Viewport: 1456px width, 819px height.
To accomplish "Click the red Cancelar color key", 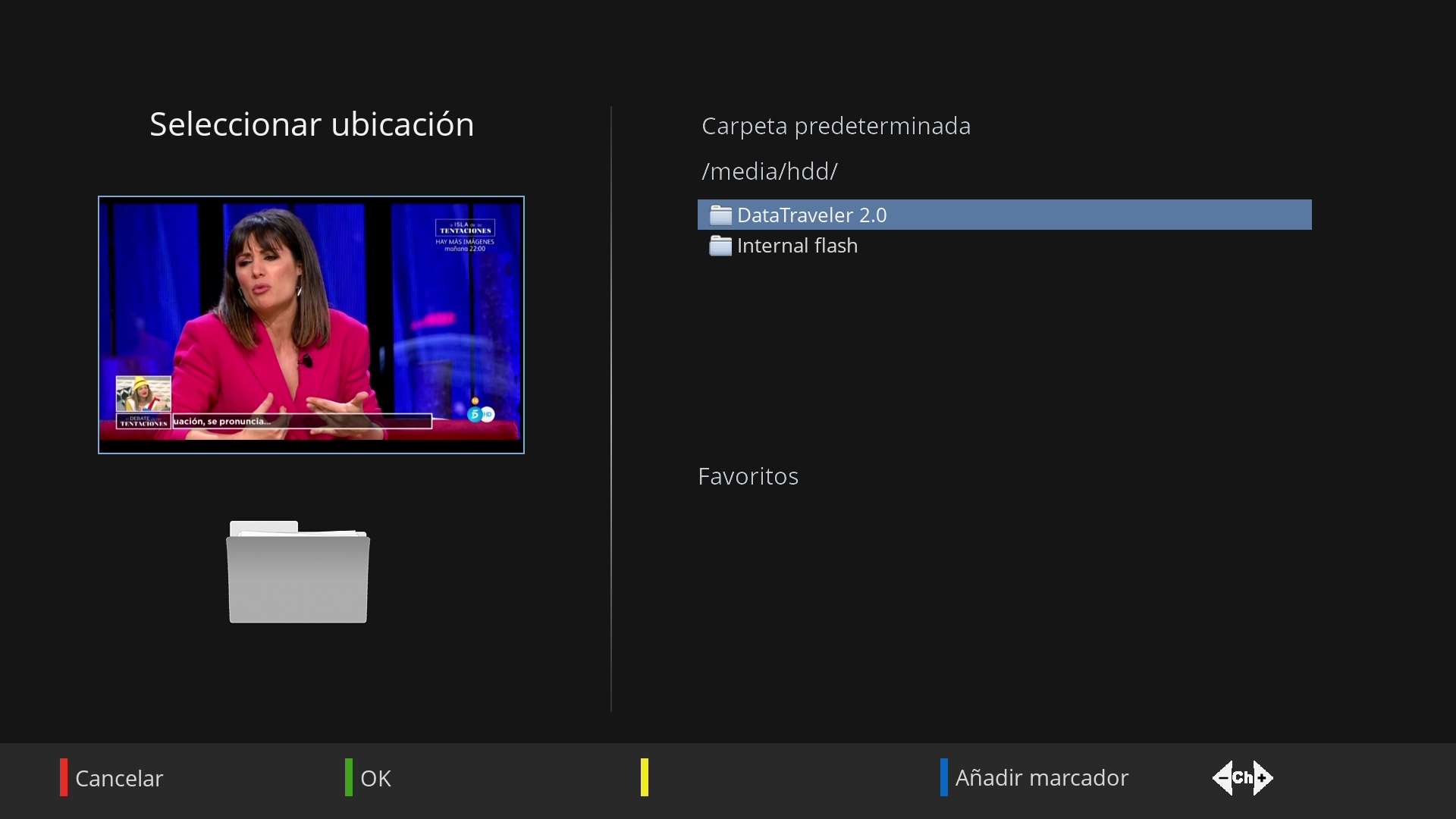I will tap(64, 777).
